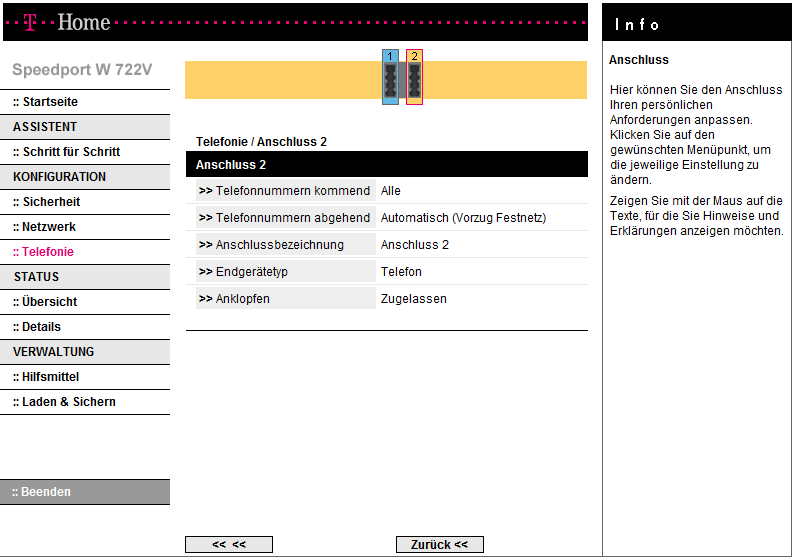
Task: Open the Netzwerk settings page
Action: click(x=44, y=227)
